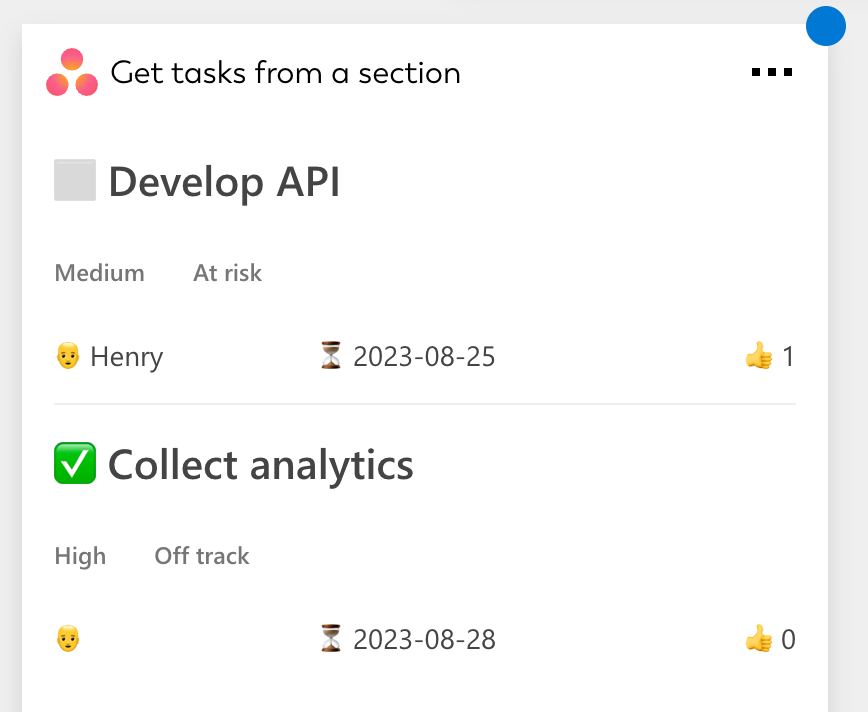Click the assignee face icon beside Henry
Screen dimensions: 868x712
[x=67, y=356]
